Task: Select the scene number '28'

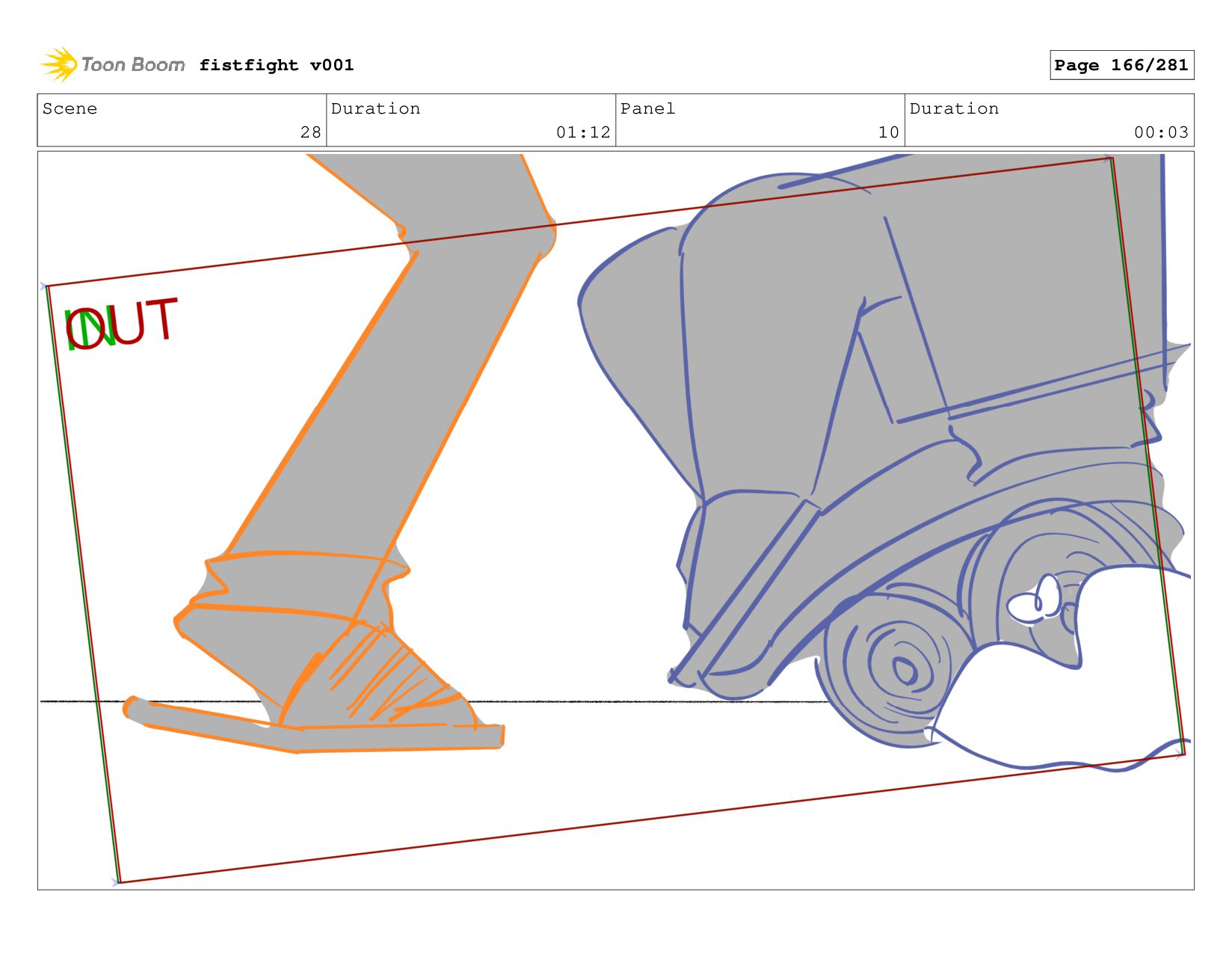Action: tap(311, 132)
